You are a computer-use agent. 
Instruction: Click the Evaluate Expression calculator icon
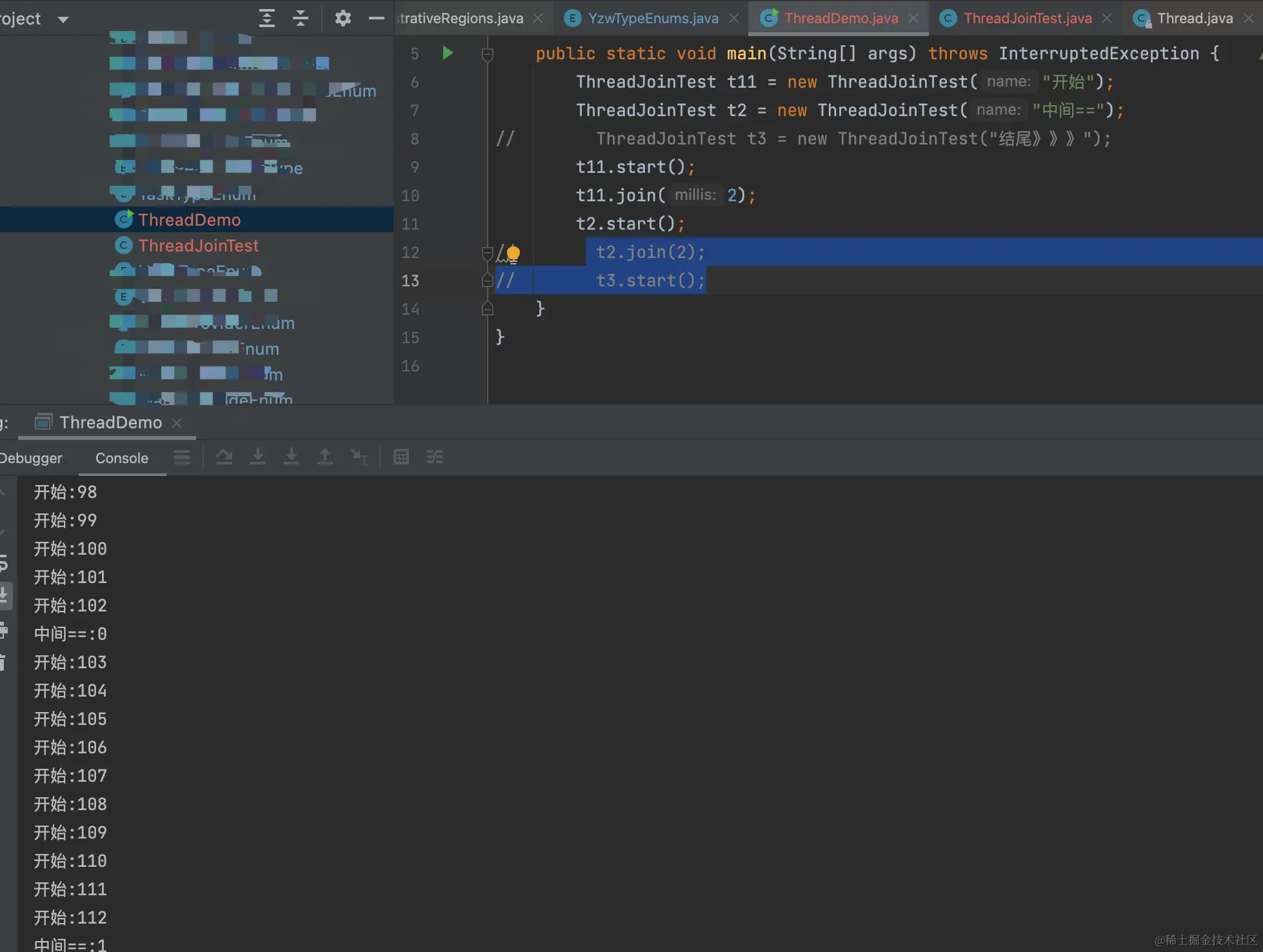coord(401,457)
